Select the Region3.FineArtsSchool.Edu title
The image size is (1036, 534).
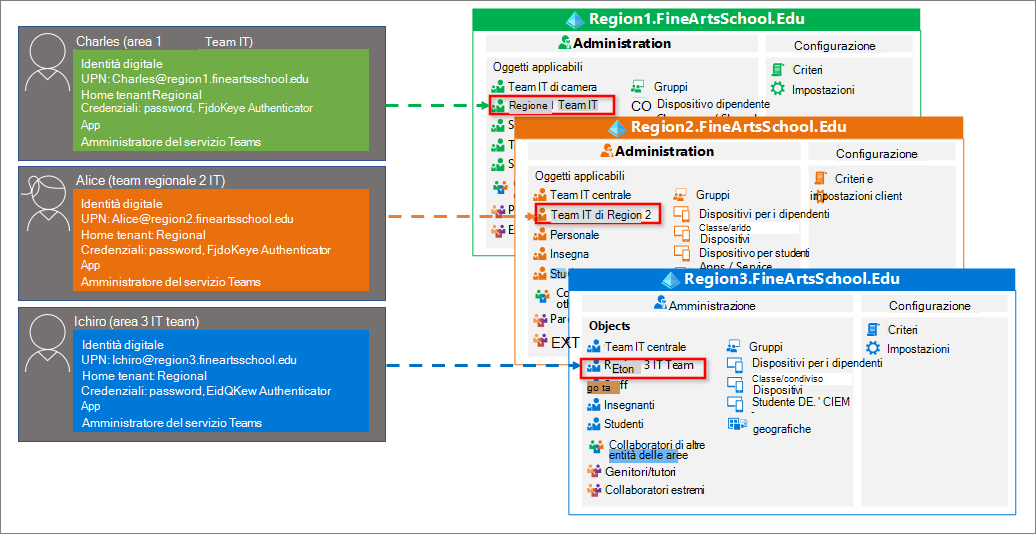pyautogui.click(x=792, y=278)
